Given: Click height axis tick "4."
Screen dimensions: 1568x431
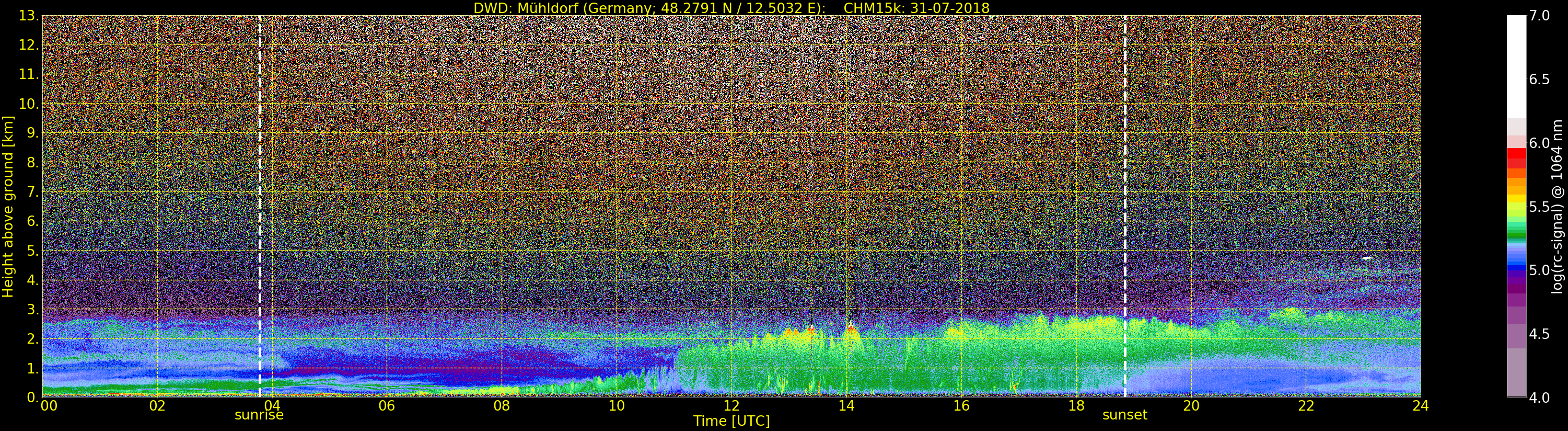Looking at the screenshot, I should (33, 280).
